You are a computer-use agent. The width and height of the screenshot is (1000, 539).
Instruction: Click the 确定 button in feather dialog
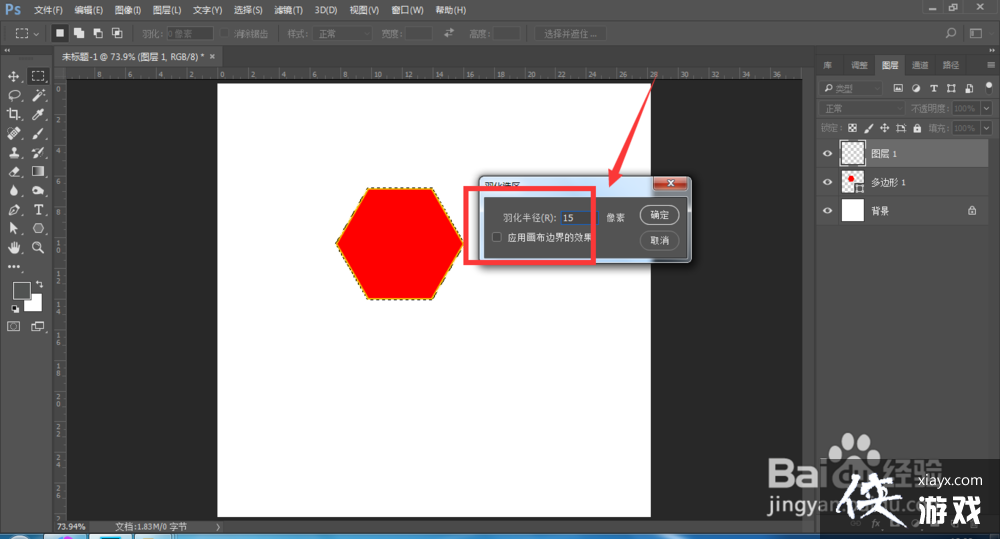660,215
